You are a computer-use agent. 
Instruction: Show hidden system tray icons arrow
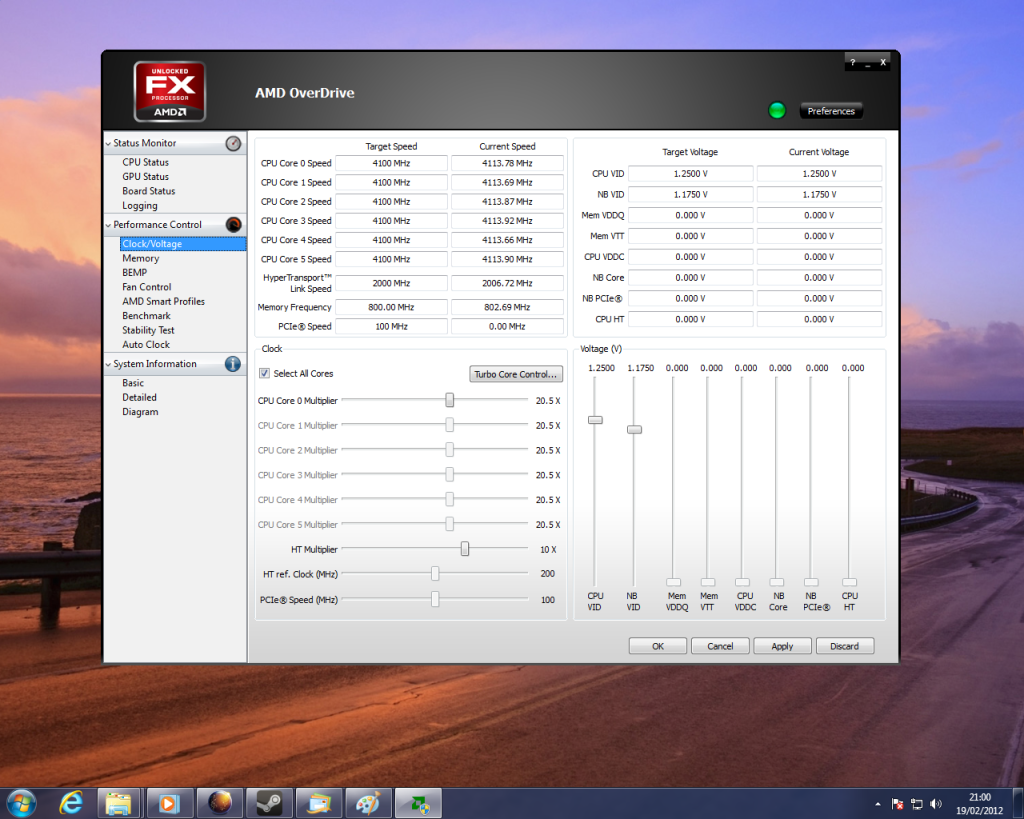[x=878, y=804]
